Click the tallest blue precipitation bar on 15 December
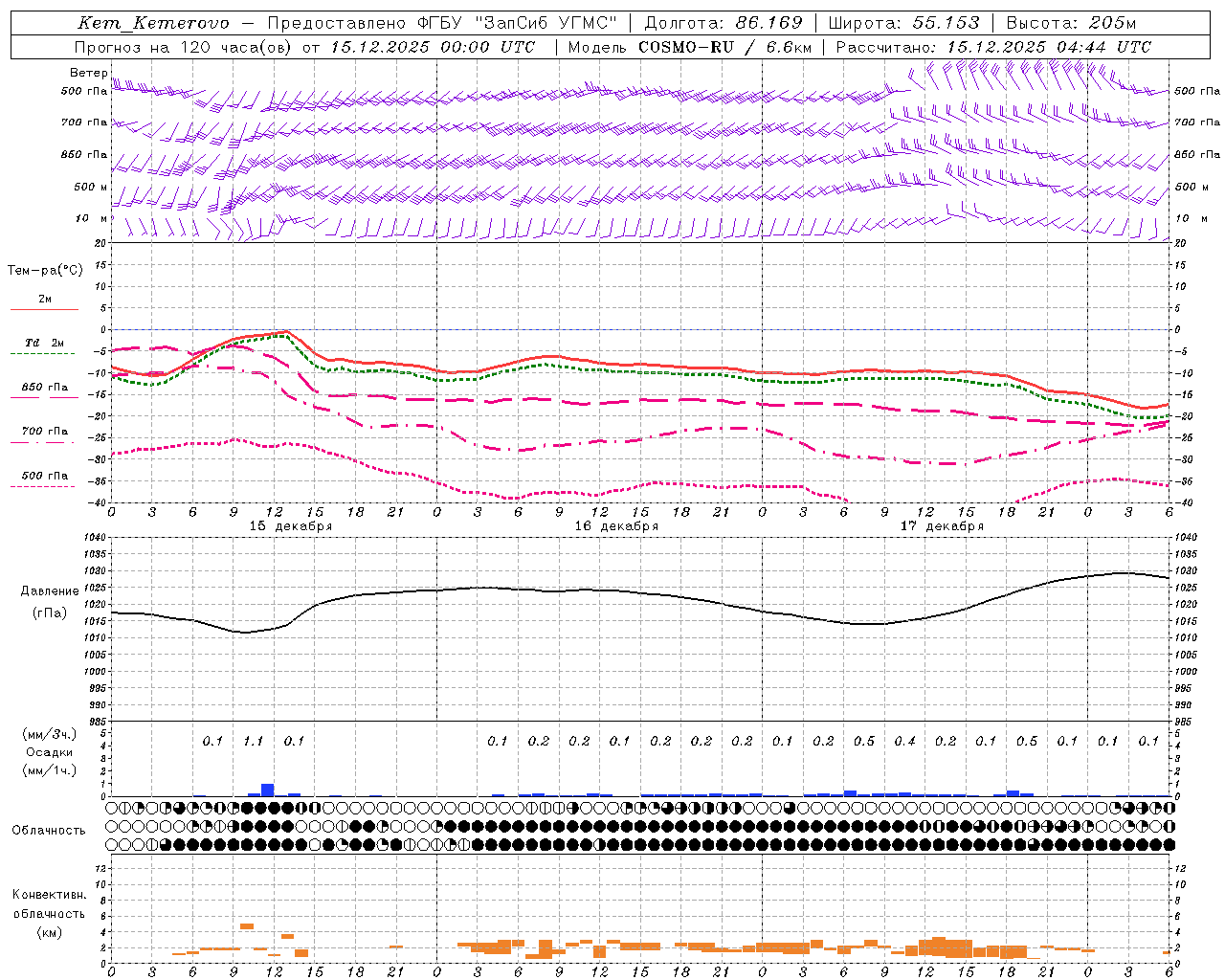Viewport: 1225px width, 980px height. (268, 791)
